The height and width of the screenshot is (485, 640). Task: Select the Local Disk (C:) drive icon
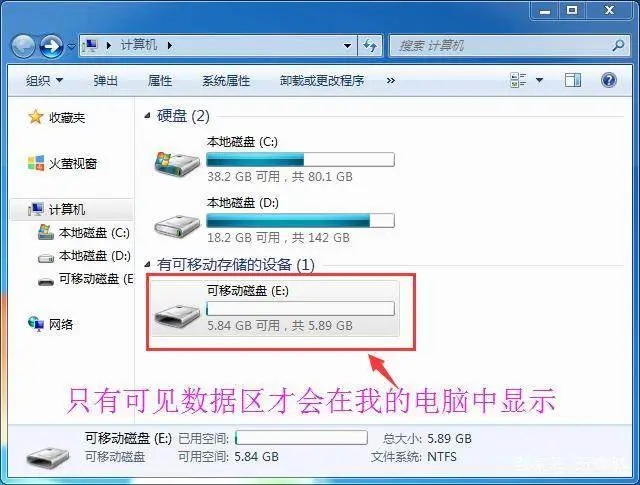177,162
